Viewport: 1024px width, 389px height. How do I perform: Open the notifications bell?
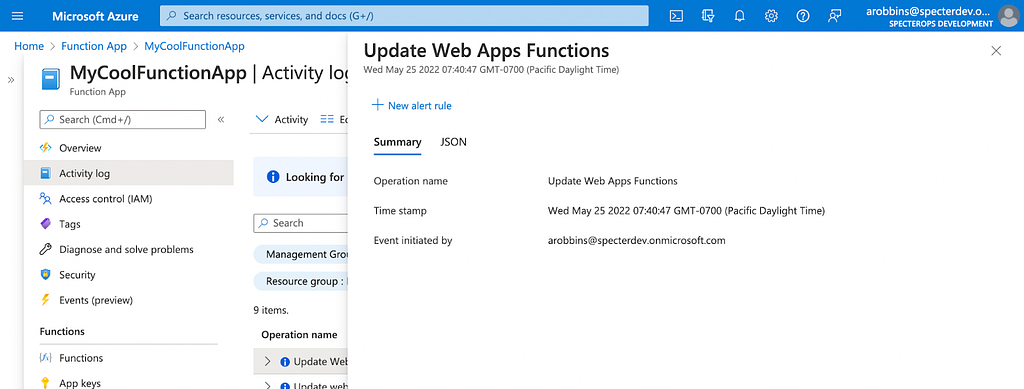click(x=739, y=16)
